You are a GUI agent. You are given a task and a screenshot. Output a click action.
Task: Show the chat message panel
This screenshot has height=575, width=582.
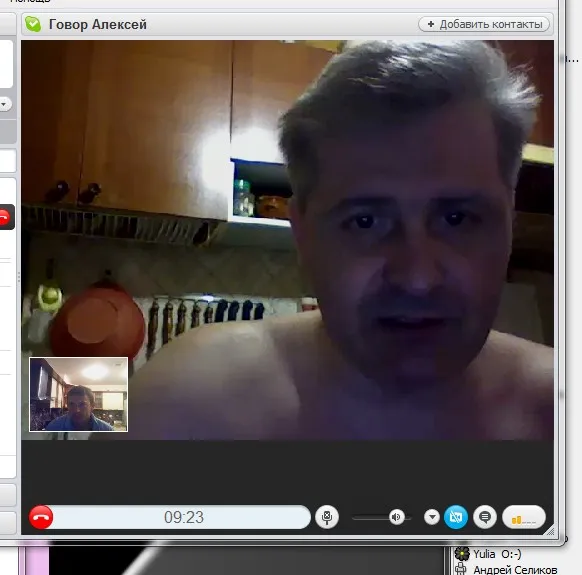coord(485,517)
